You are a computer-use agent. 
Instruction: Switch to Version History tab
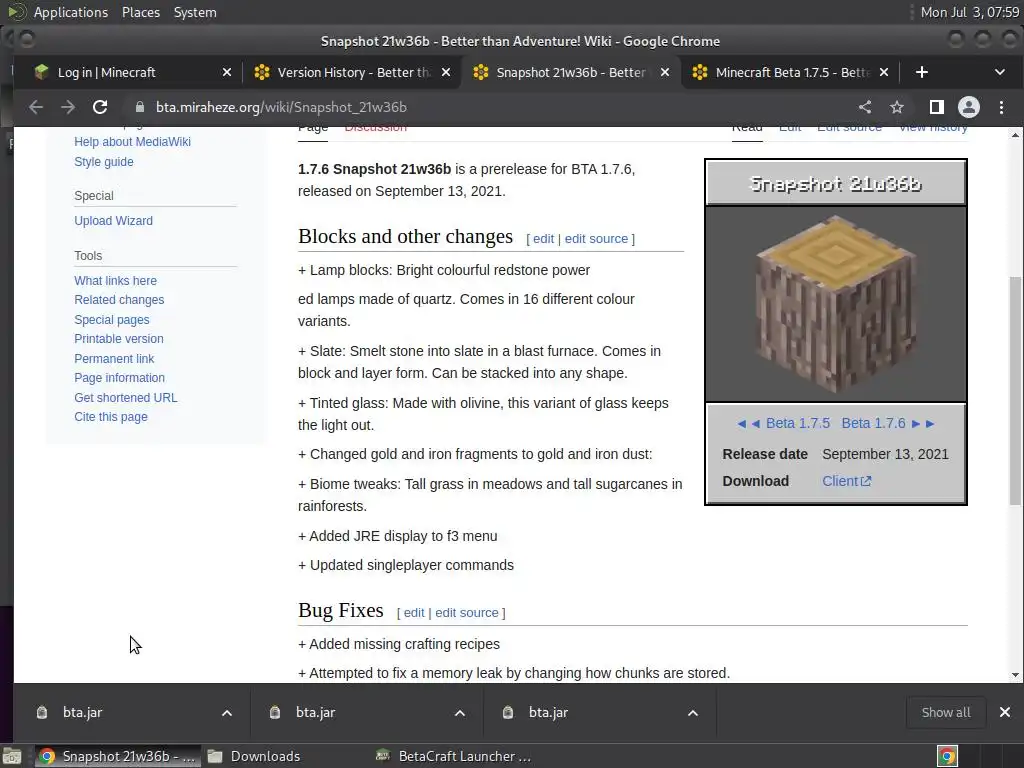click(x=353, y=72)
